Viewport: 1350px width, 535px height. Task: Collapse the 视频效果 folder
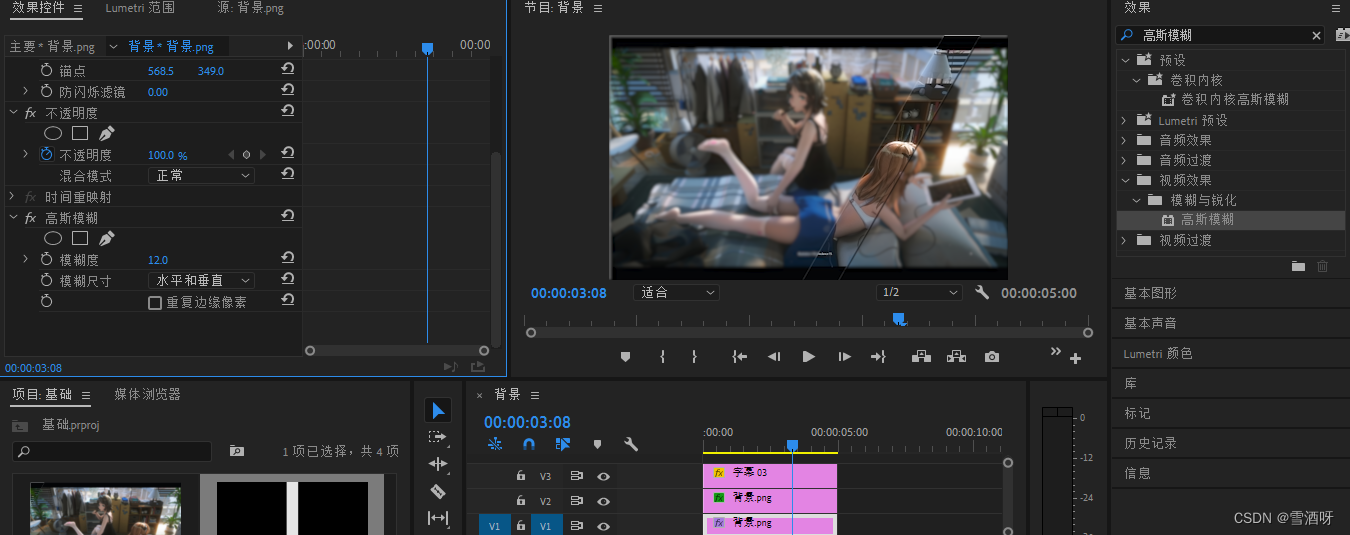(1124, 180)
